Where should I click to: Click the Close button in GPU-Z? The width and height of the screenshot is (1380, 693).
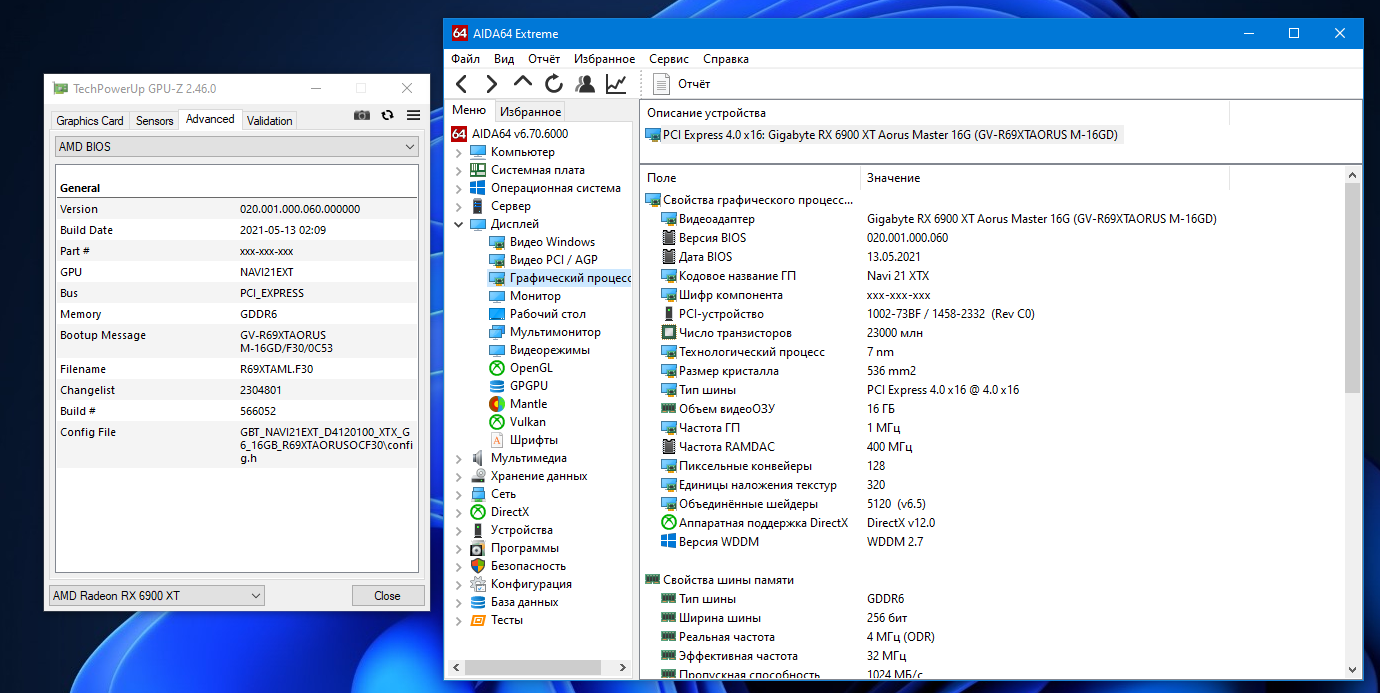click(387, 596)
